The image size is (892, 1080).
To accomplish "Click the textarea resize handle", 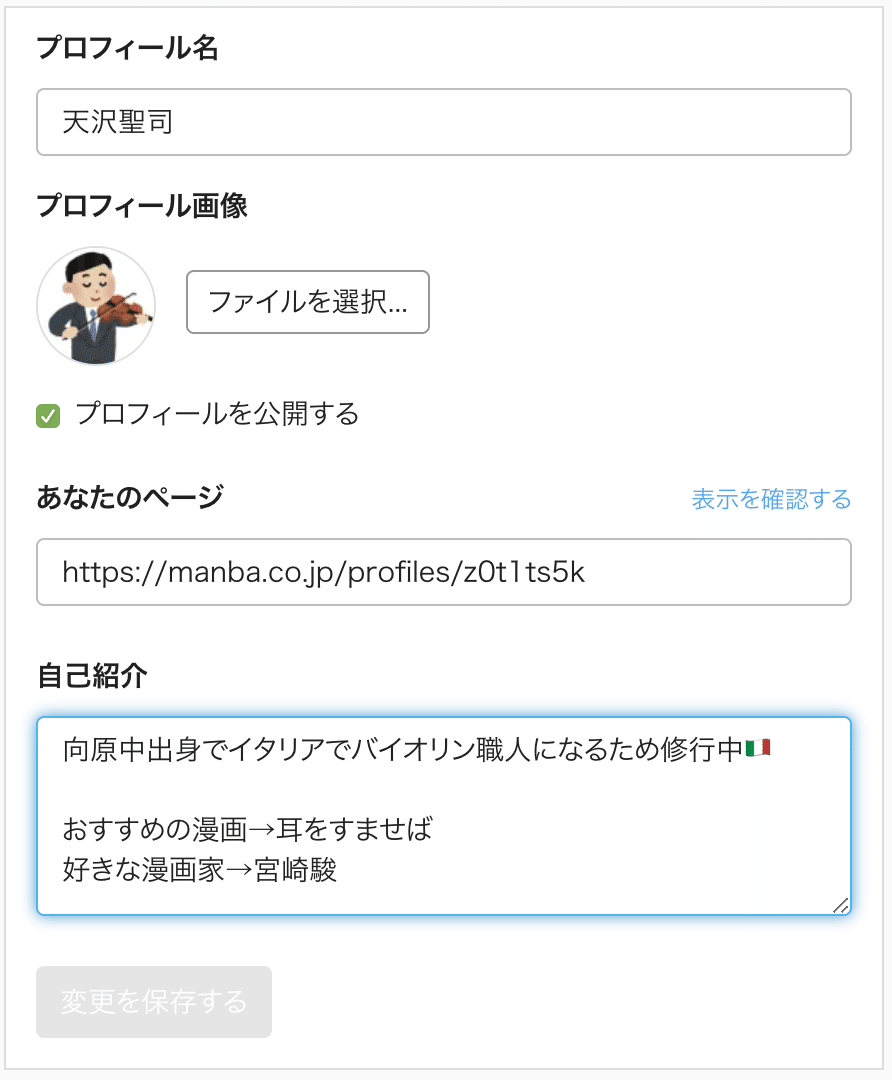I will (x=840, y=905).
